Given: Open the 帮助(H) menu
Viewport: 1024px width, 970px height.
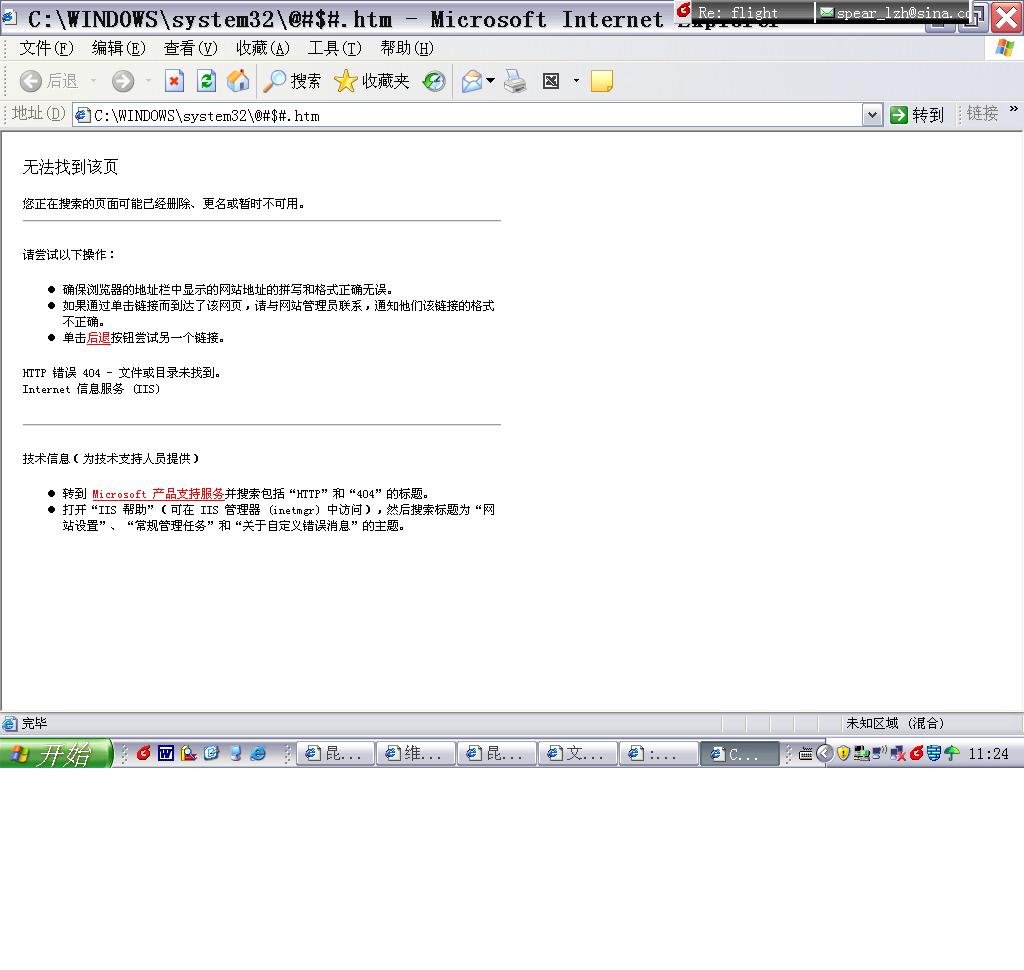Looking at the screenshot, I should pos(407,48).
